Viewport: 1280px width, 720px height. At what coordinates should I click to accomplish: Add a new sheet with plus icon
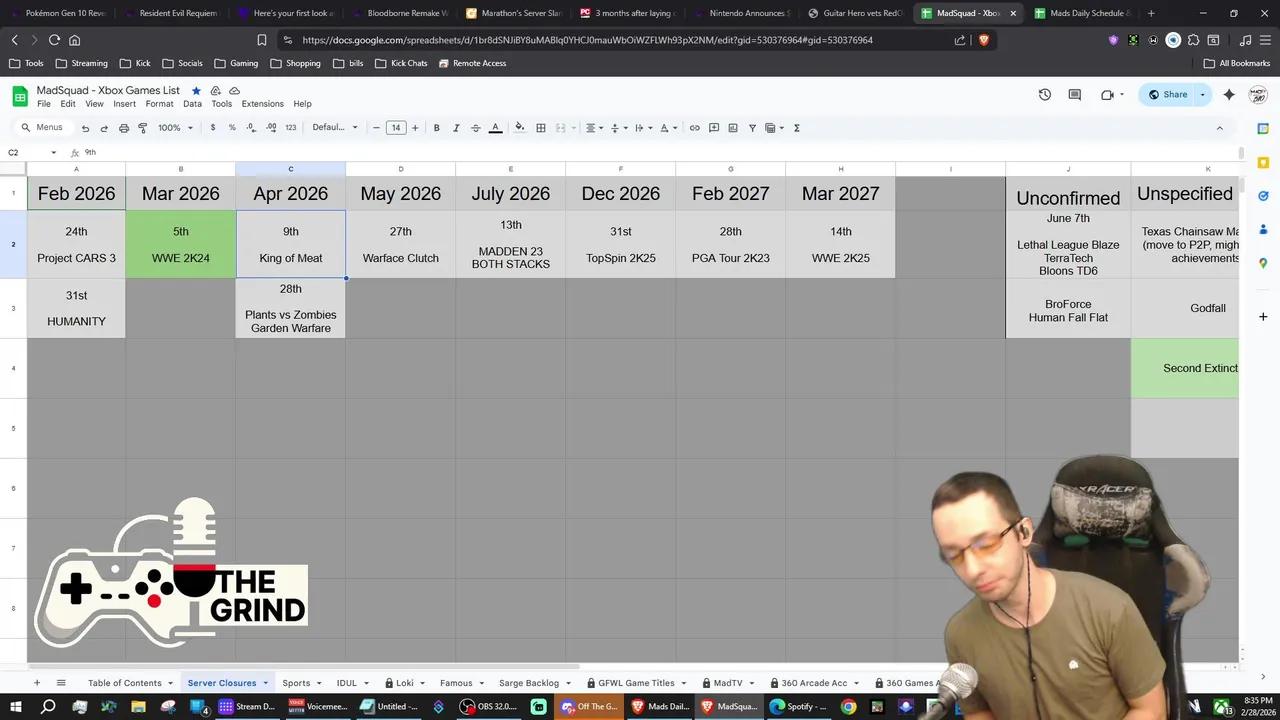coord(37,683)
